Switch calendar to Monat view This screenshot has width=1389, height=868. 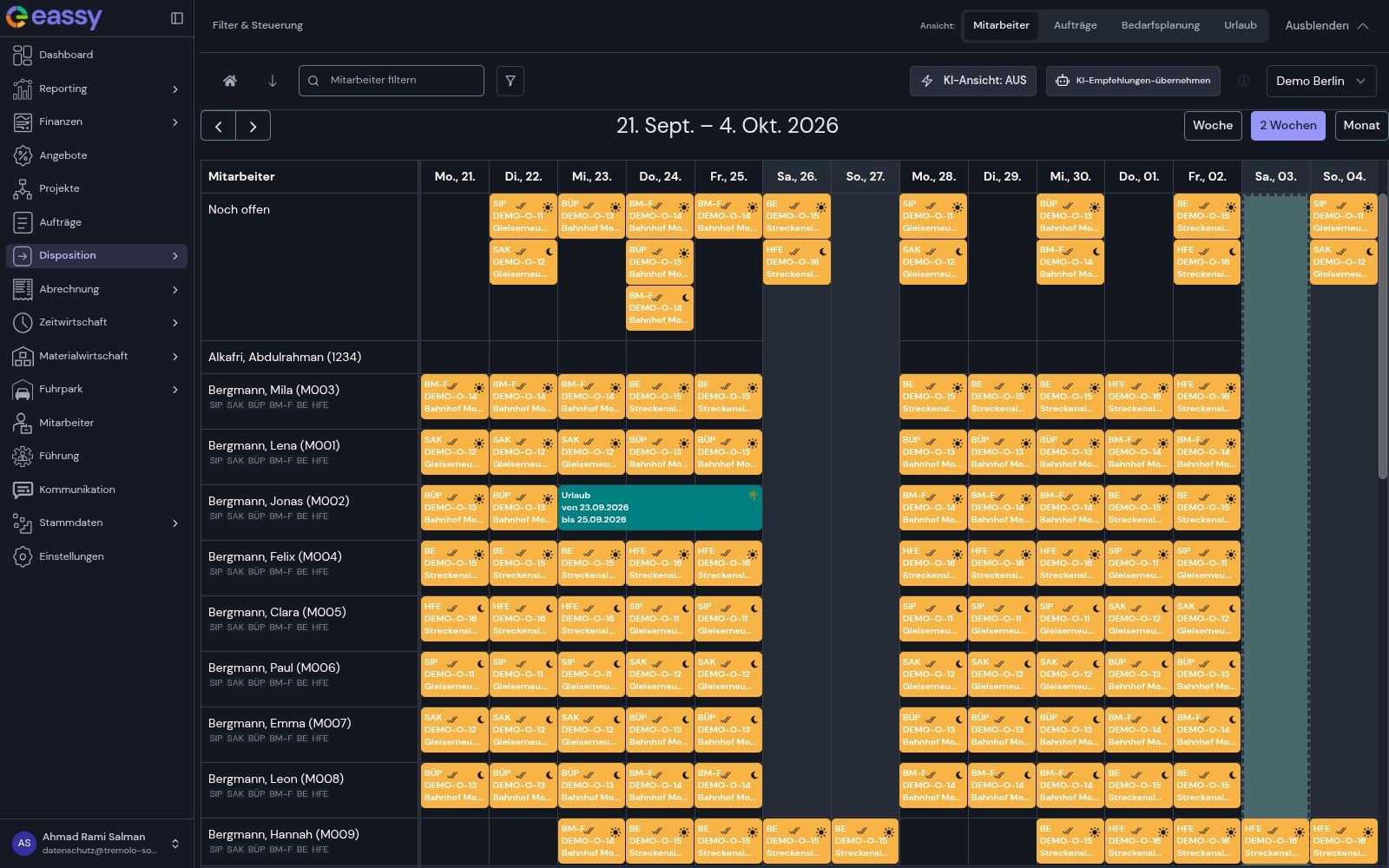pos(1361,126)
